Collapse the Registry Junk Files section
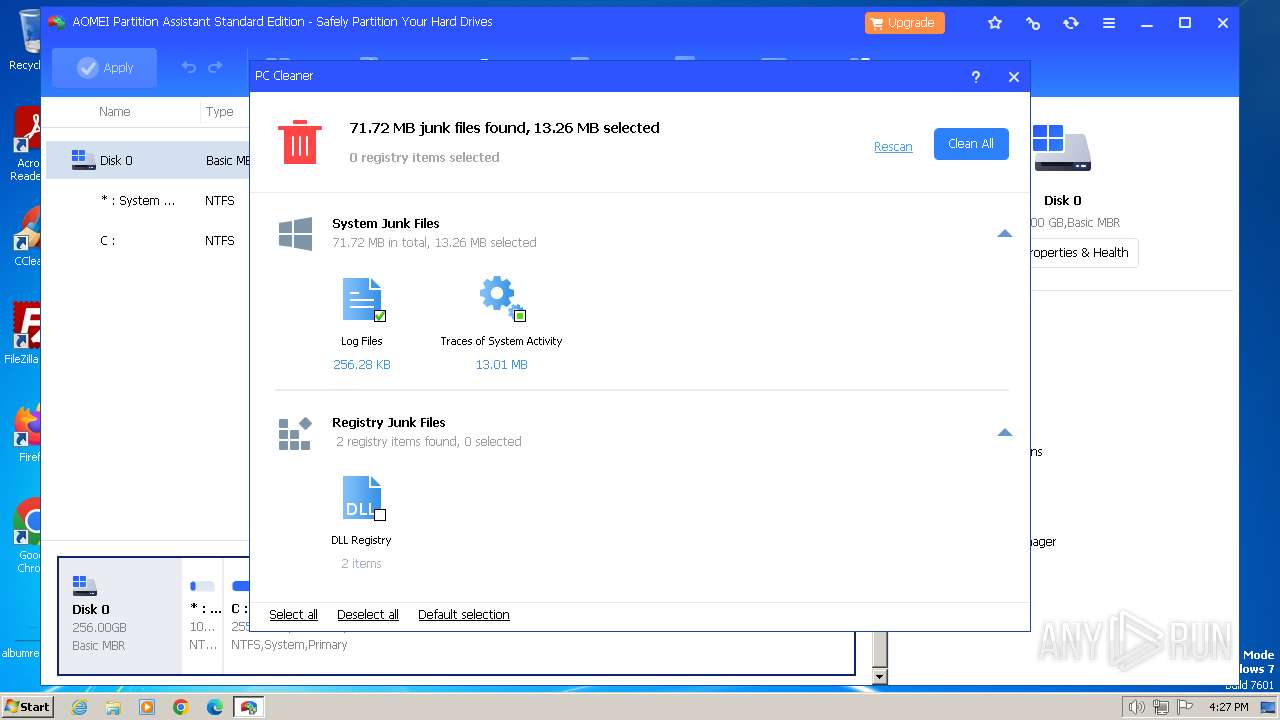 1005,432
